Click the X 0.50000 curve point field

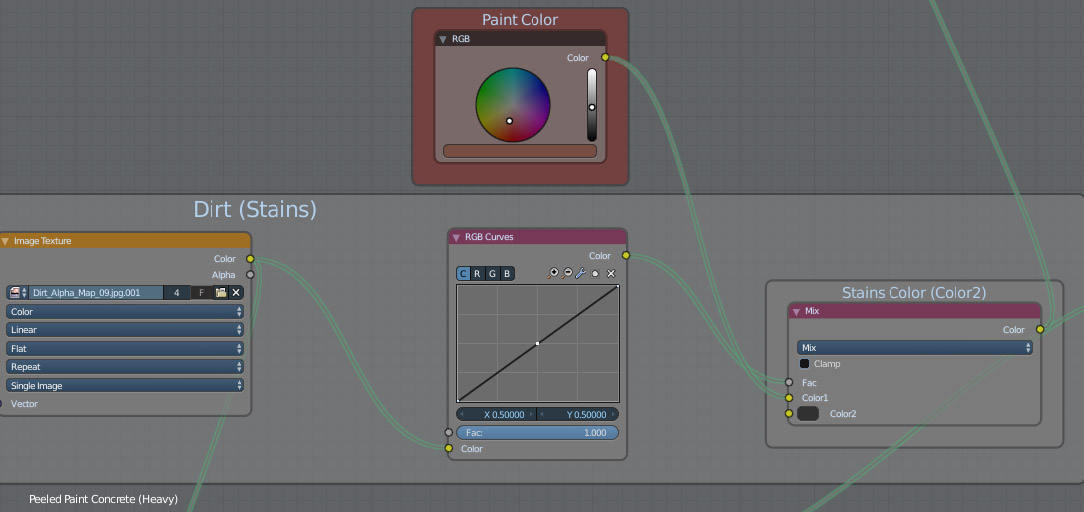click(x=496, y=415)
